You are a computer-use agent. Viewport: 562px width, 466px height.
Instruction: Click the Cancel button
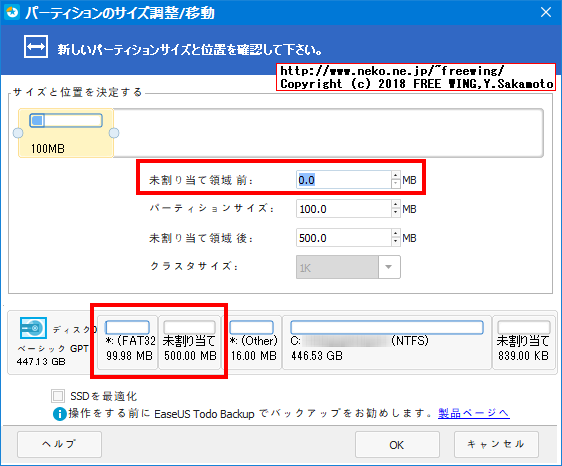496,444
